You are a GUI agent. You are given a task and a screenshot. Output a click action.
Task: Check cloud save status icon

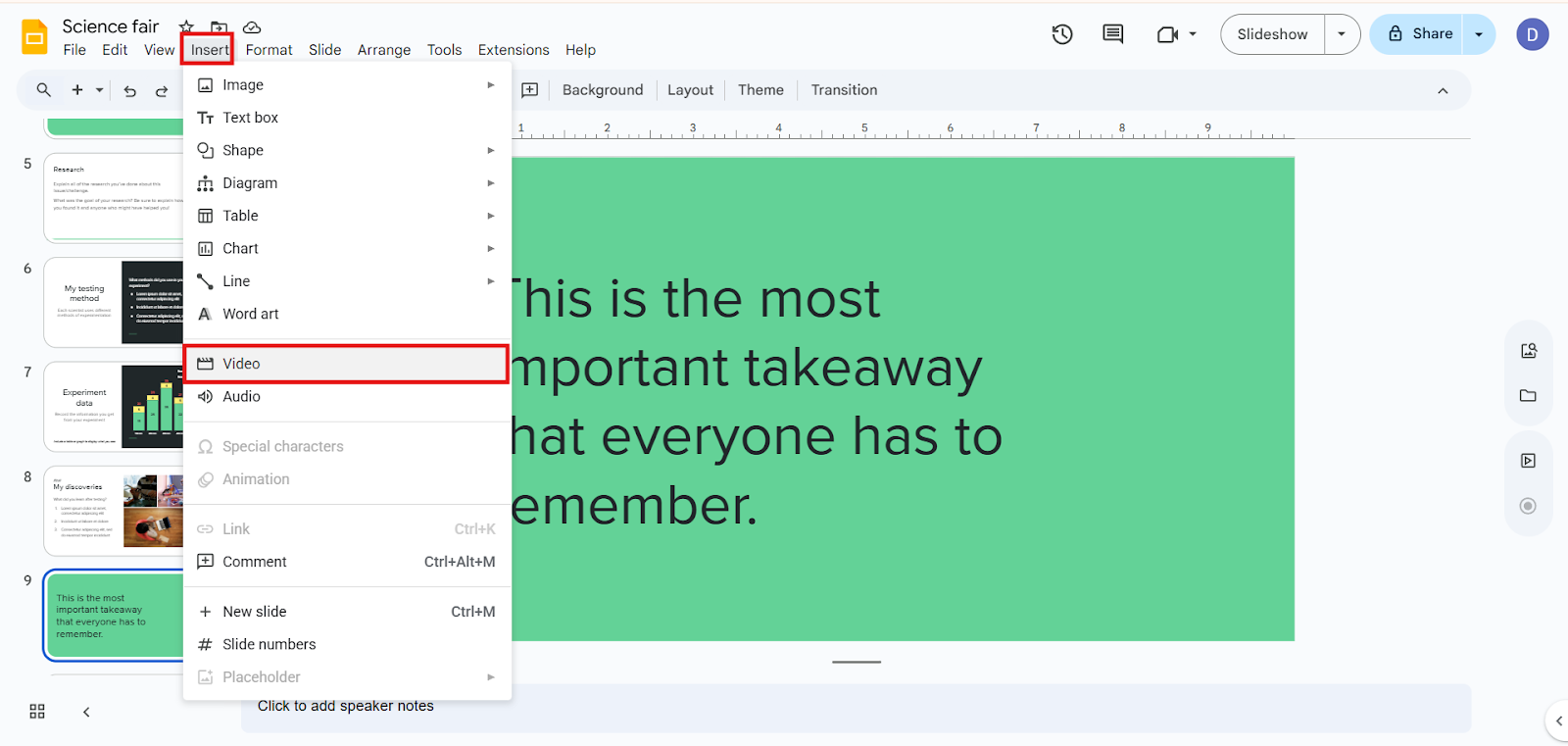pos(252,27)
